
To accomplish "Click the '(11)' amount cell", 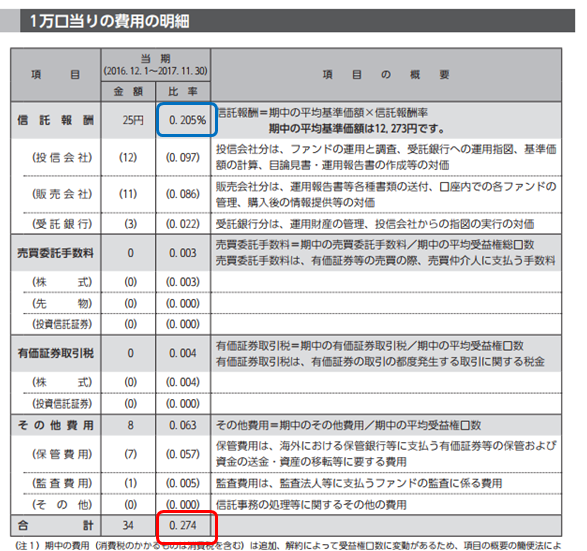I will (x=128, y=194).
